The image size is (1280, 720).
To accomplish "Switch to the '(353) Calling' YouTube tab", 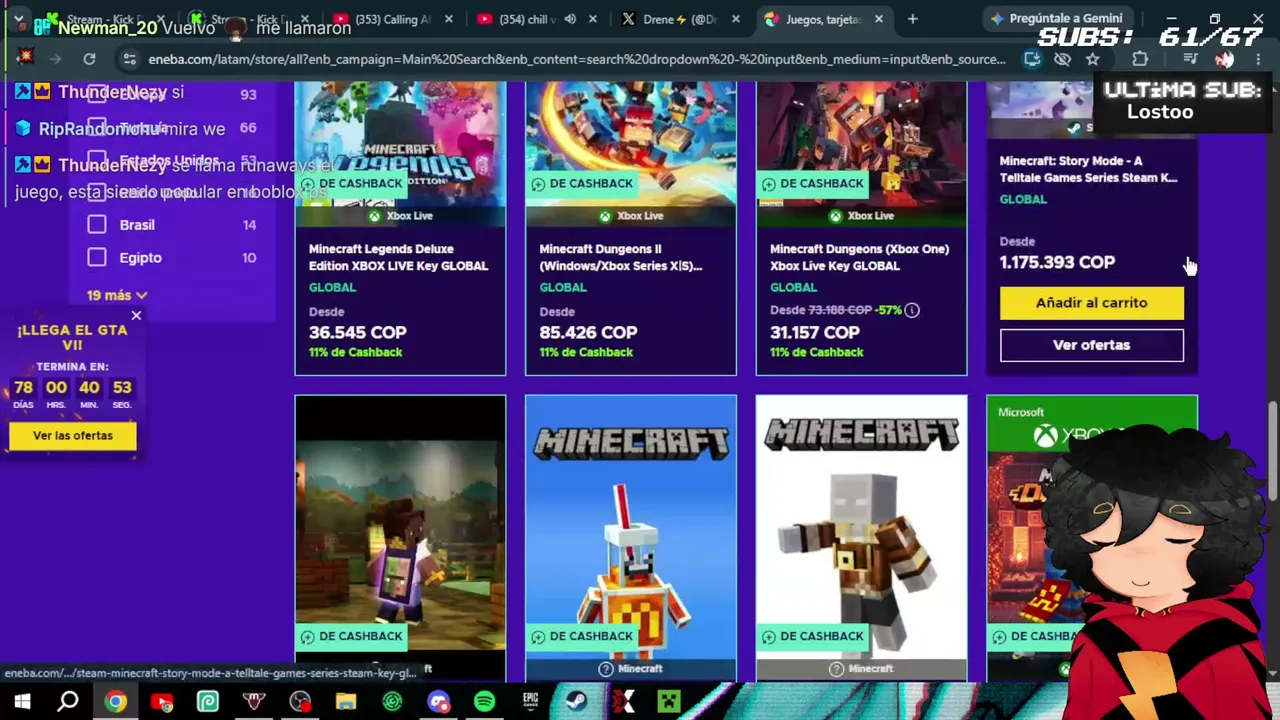I will point(393,19).
